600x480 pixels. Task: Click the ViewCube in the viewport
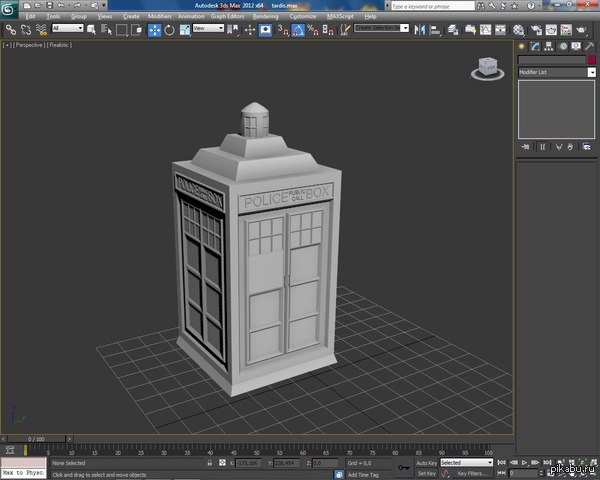[x=488, y=68]
